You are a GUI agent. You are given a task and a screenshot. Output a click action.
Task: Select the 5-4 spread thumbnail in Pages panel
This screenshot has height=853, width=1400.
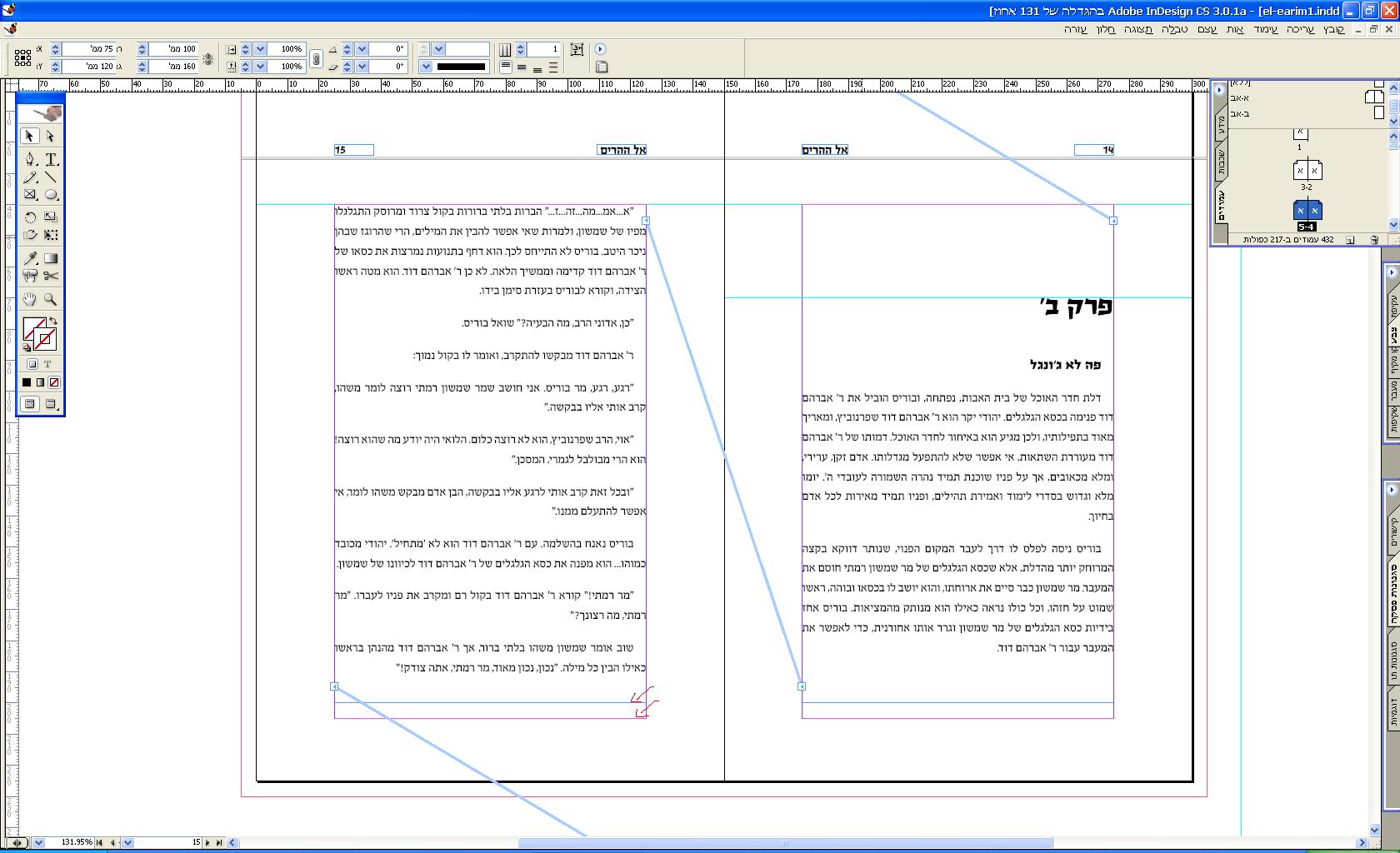click(x=1307, y=210)
